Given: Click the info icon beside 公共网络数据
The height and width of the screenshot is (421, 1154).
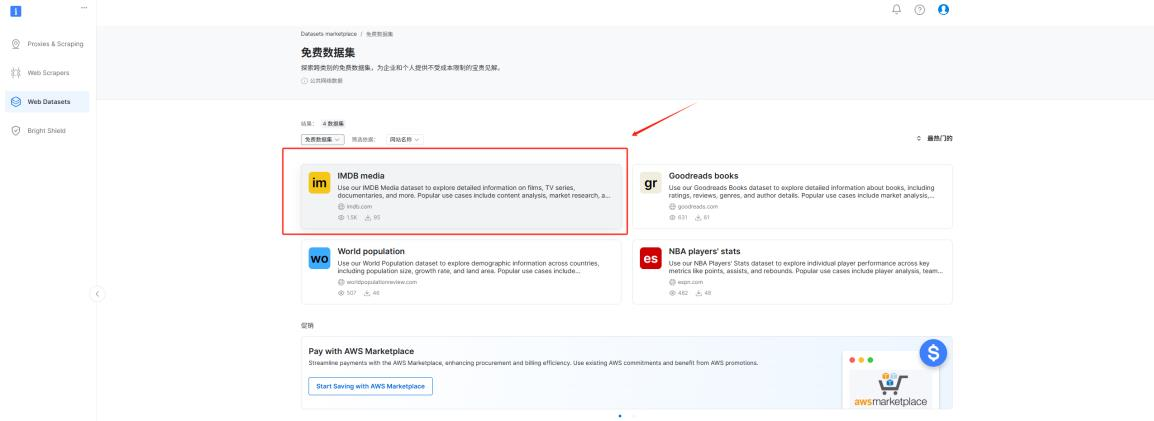Looking at the screenshot, I should click(305, 81).
